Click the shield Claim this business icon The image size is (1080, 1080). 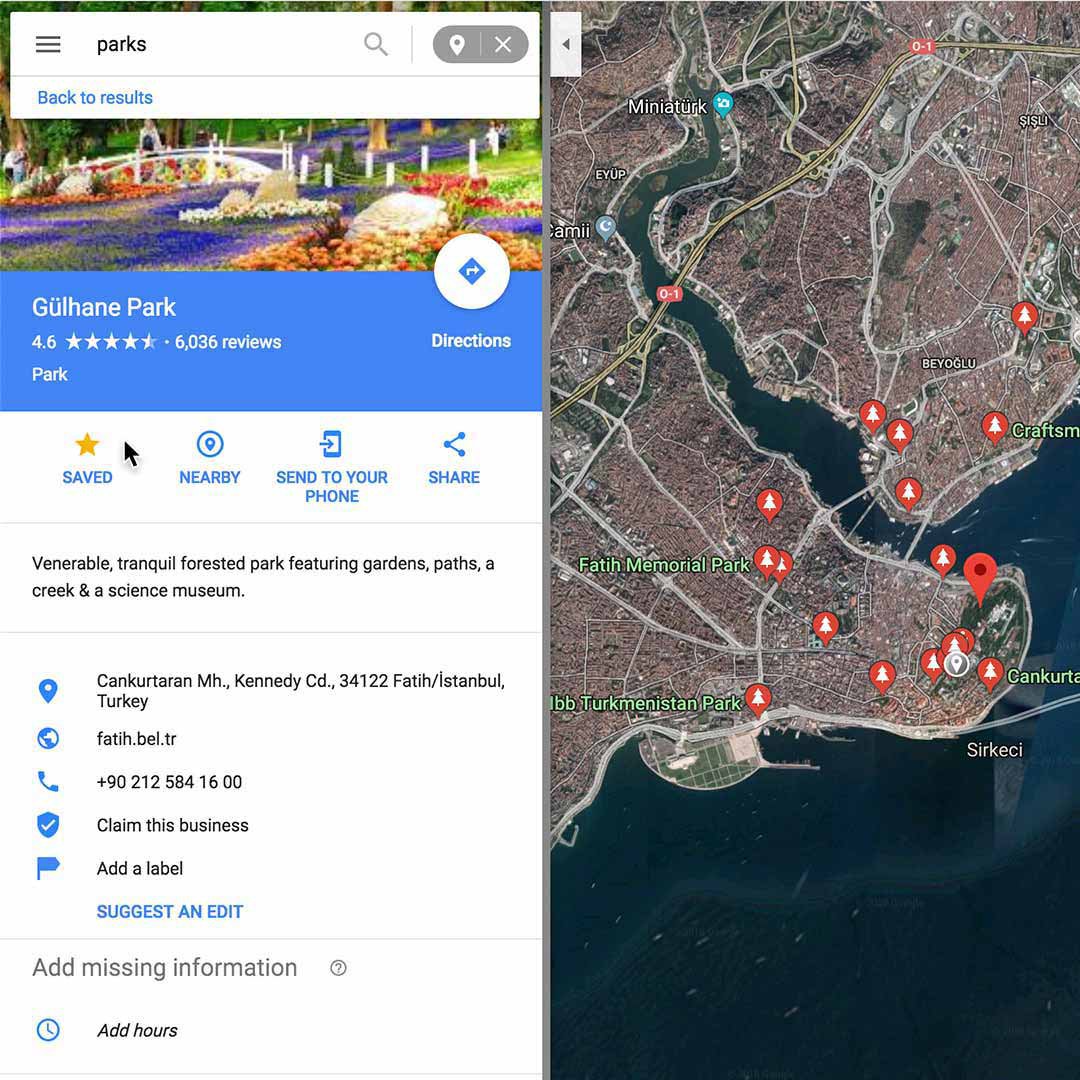(x=48, y=825)
